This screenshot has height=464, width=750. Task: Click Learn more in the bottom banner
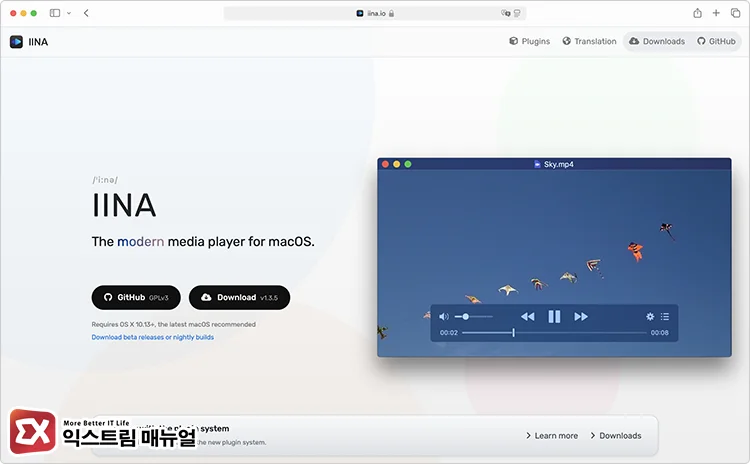pos(552,436)
